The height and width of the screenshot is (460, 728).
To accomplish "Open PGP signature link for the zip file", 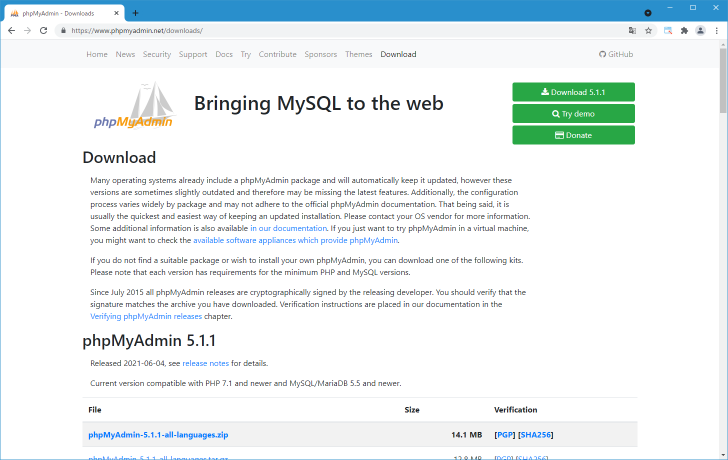I will (505, 435).
